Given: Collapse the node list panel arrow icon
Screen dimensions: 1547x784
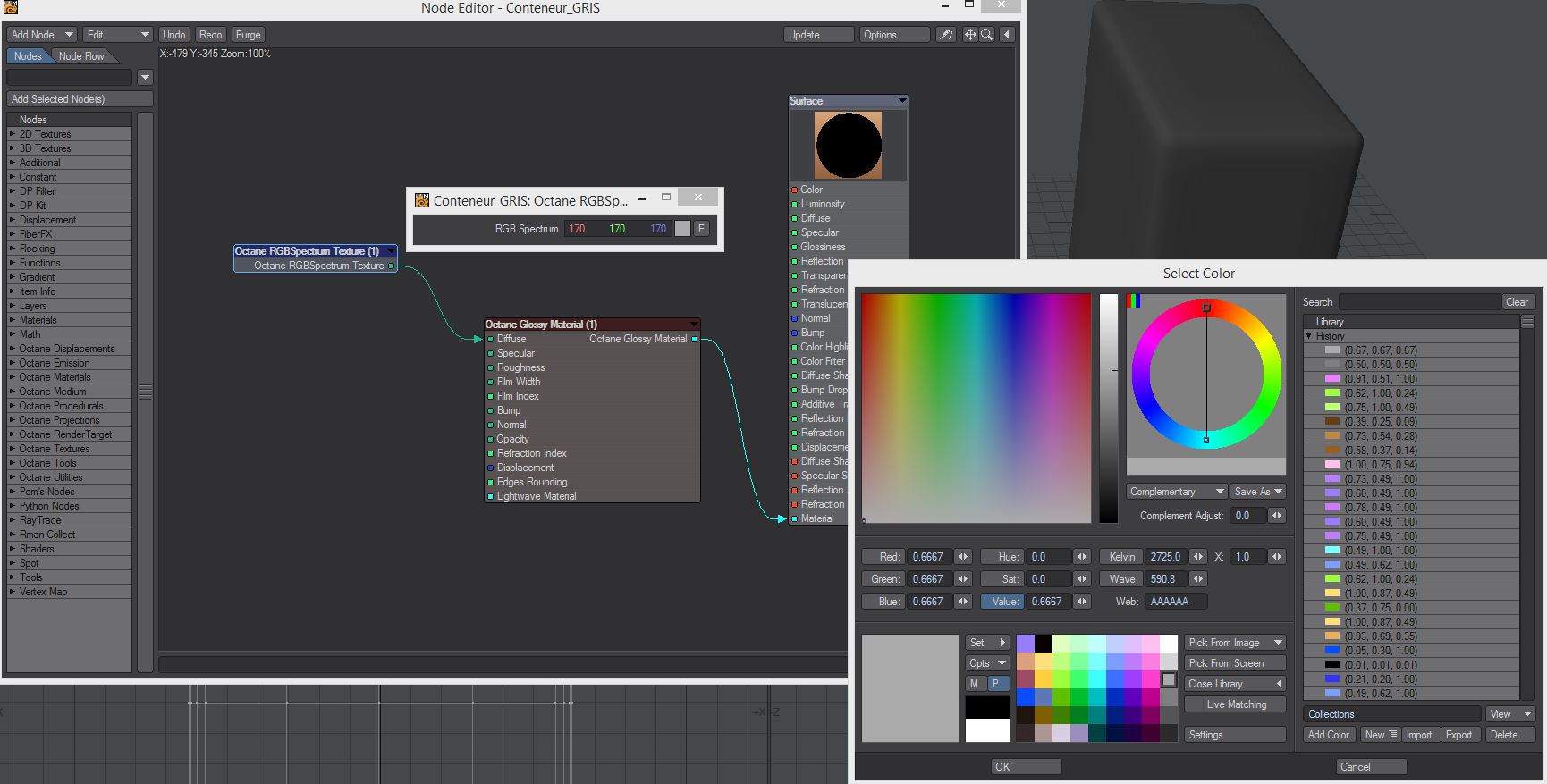Looking at the screenshot, I should coord(1008,35).
